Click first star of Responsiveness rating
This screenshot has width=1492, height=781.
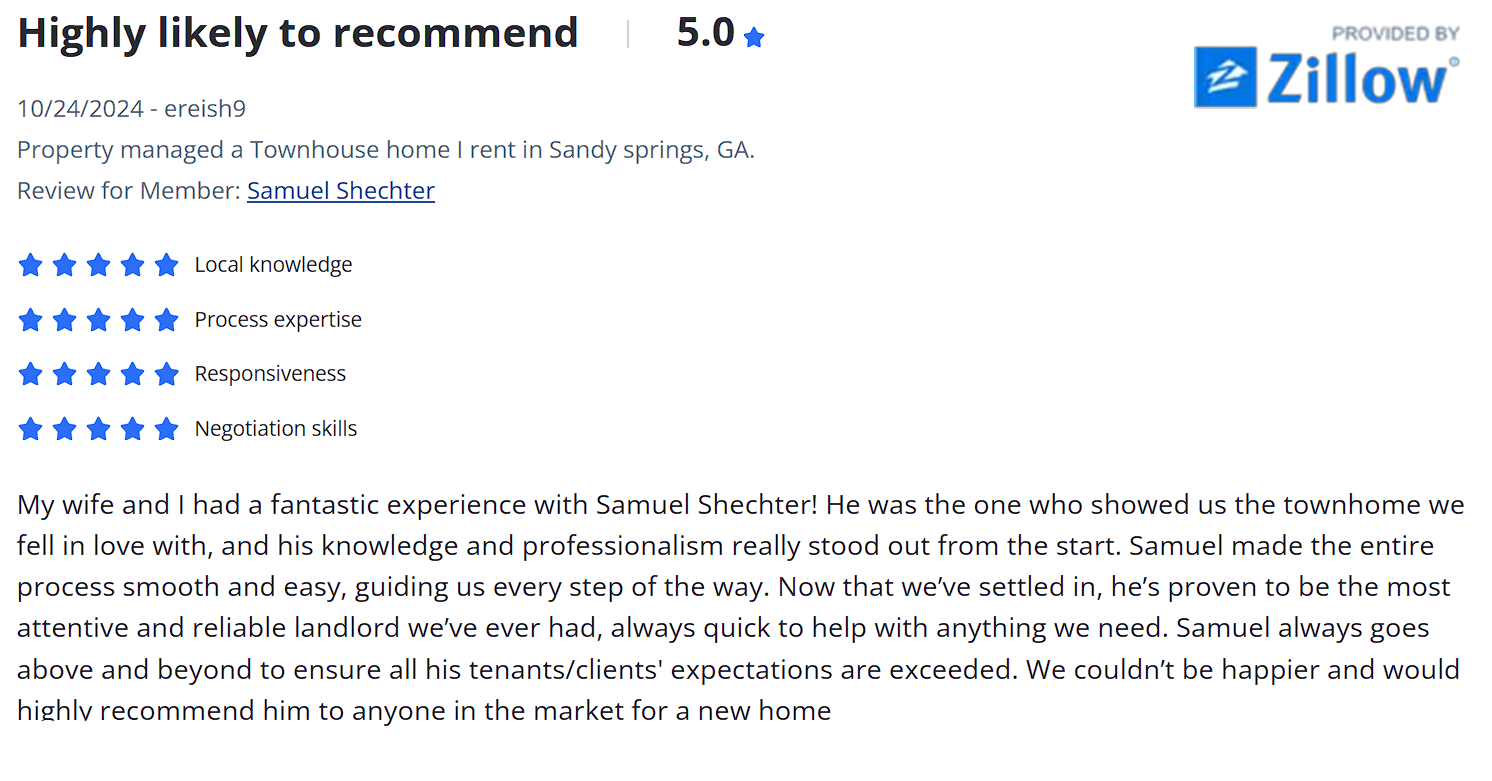(x=30, y=374)
